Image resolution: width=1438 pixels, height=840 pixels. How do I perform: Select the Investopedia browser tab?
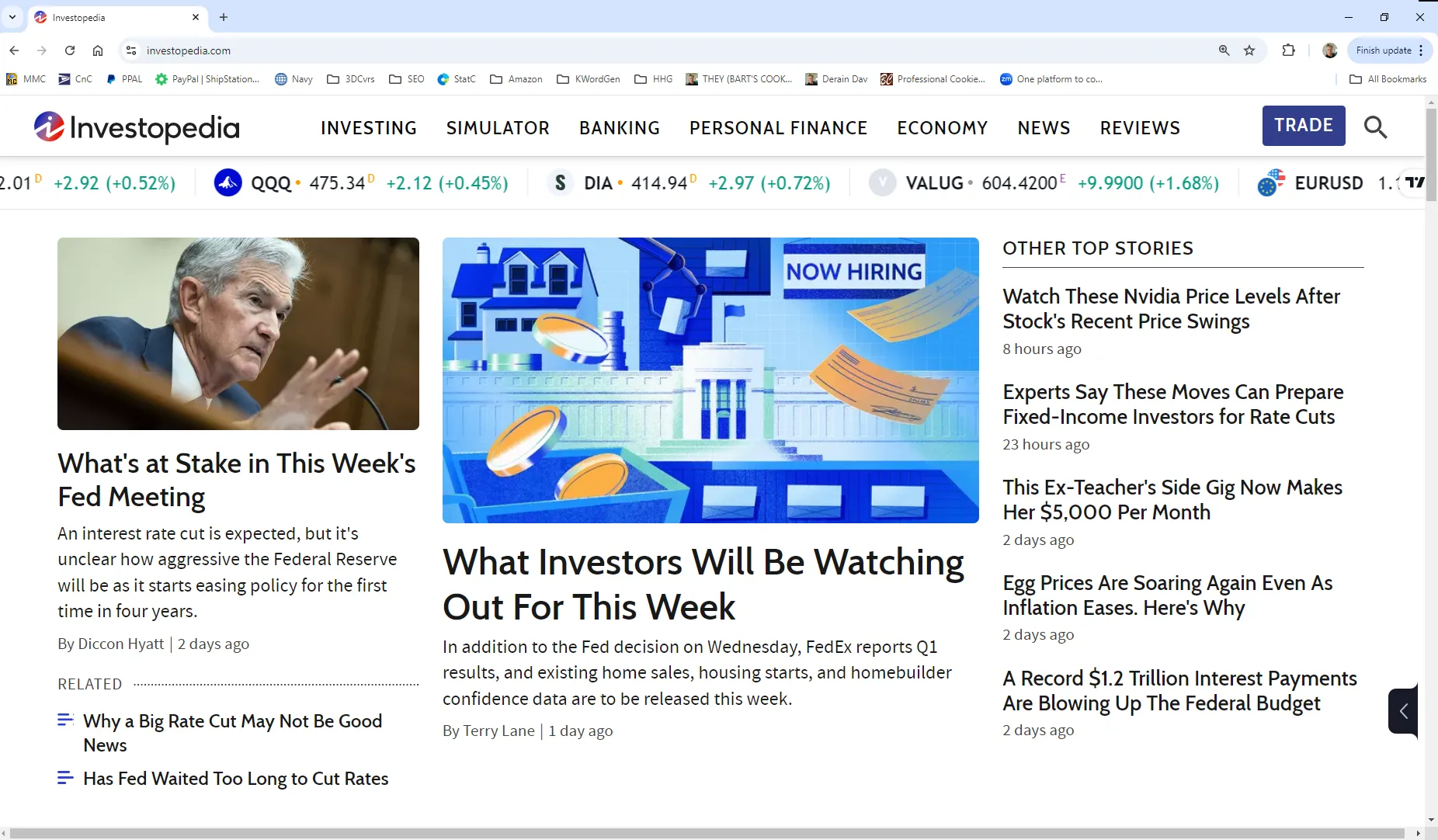coord(116,17)
